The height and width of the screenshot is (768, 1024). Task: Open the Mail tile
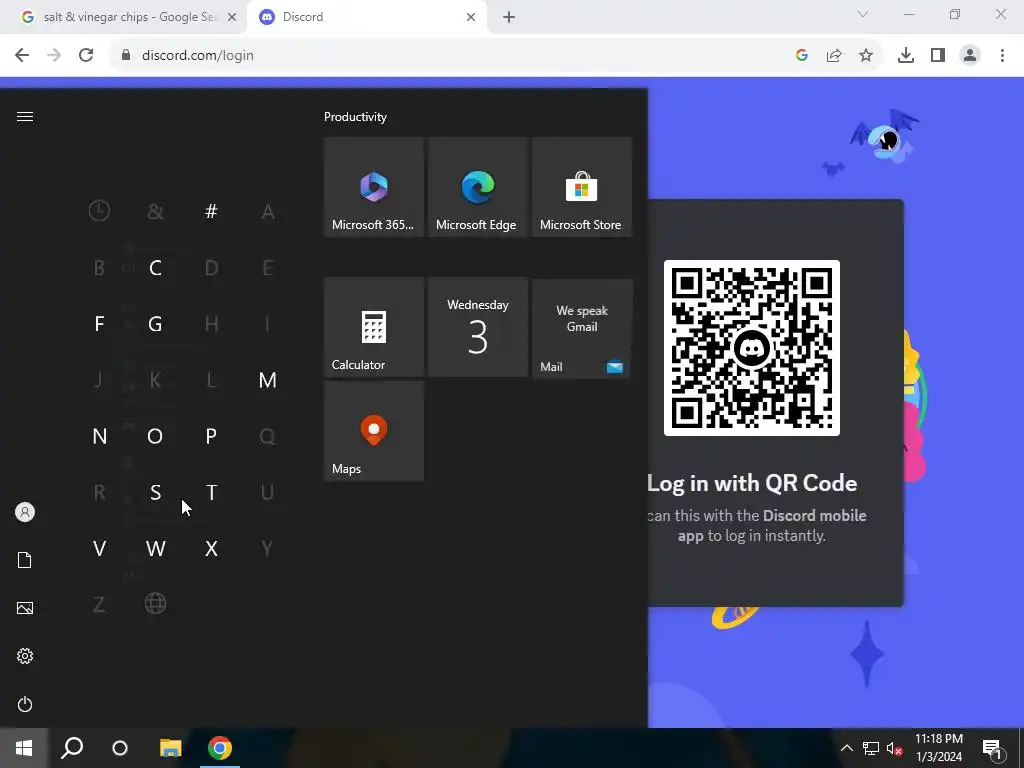[x=582, y=327]
